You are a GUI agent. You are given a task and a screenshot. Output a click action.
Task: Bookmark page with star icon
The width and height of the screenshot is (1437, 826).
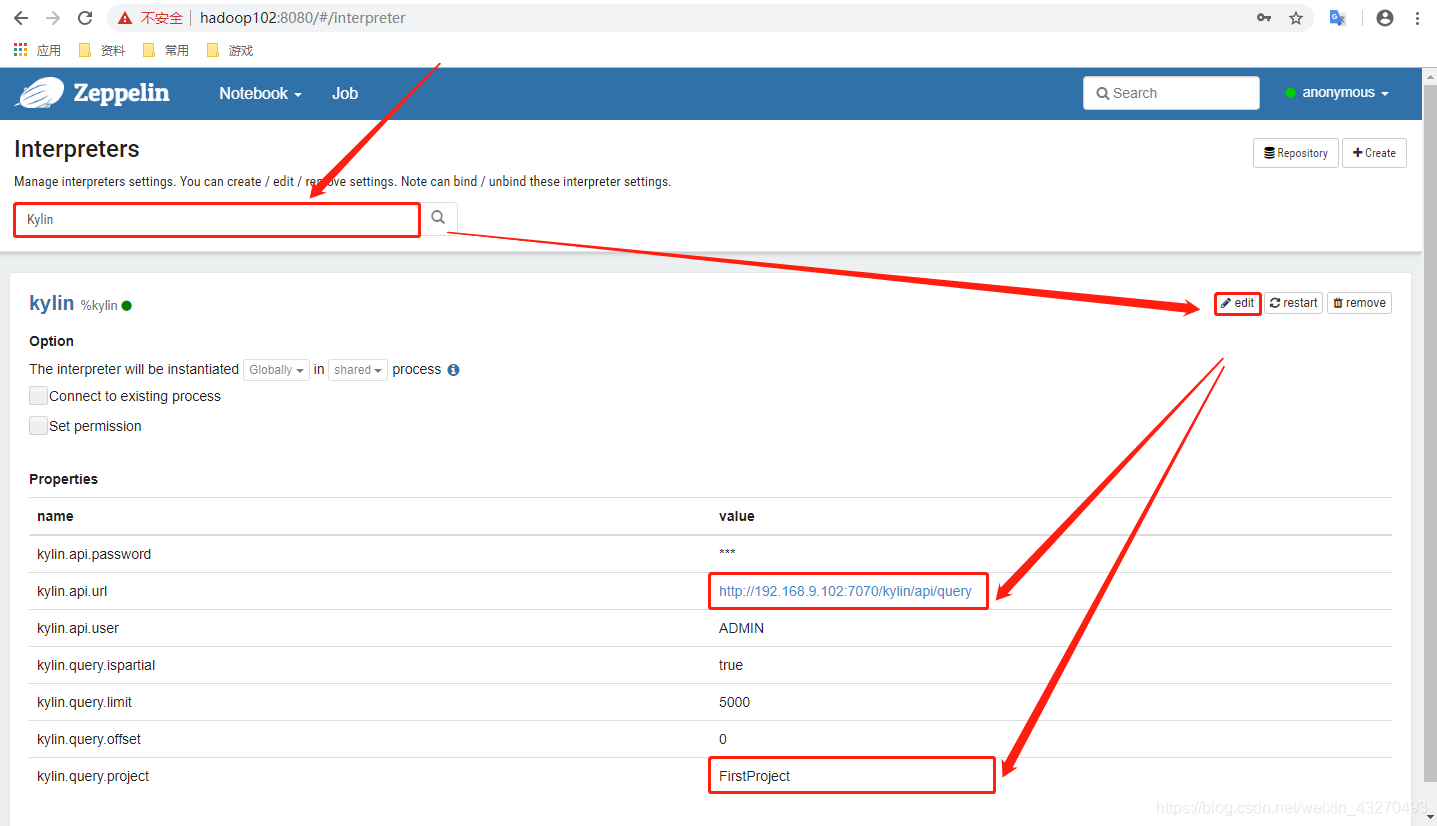tap(1296, 18)
